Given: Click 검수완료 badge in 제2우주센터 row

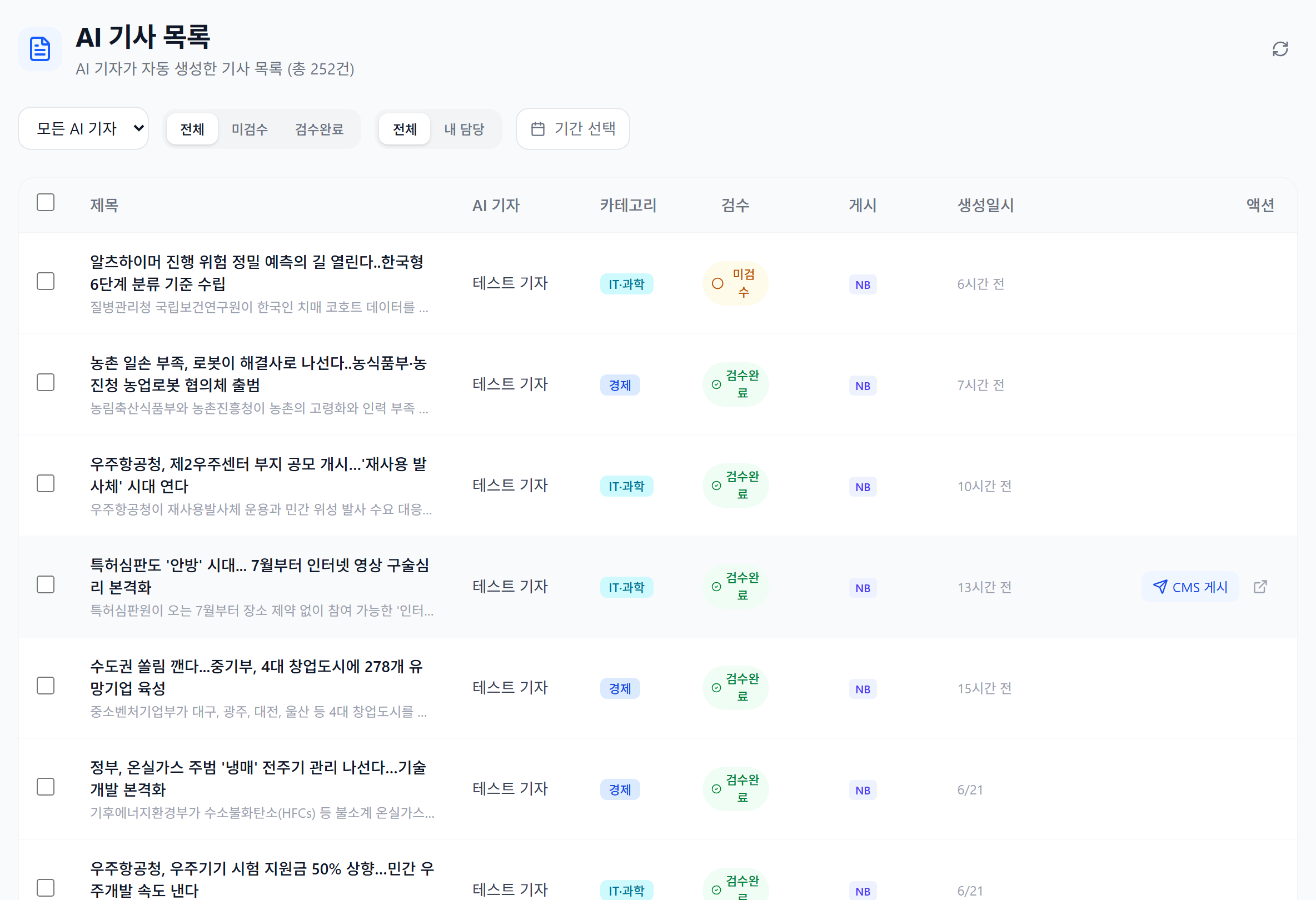Looking at the screenshot, I should [x=735, y=486].
